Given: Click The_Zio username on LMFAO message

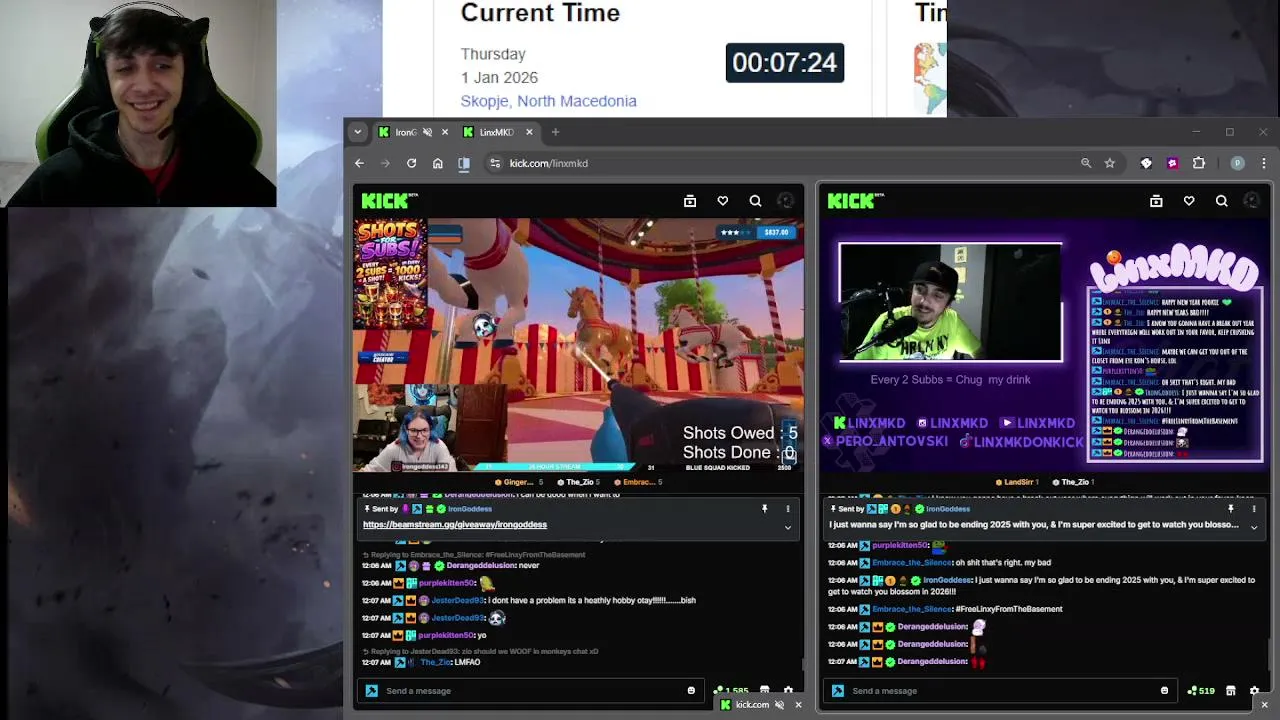Looking at the screenshot, I should coord(436,662).
